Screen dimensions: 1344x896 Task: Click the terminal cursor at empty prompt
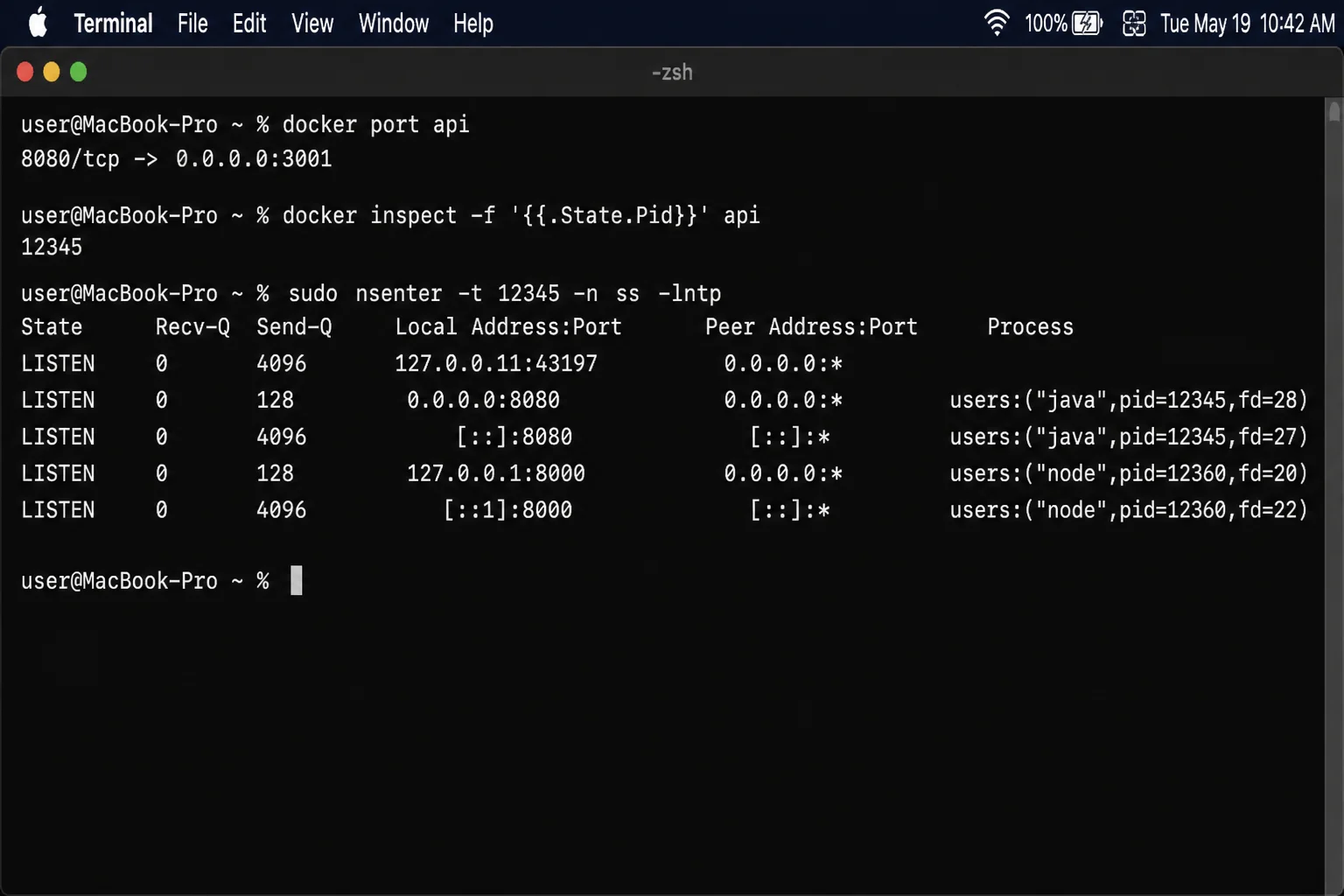pyautogui.click(x=297, y=581)
